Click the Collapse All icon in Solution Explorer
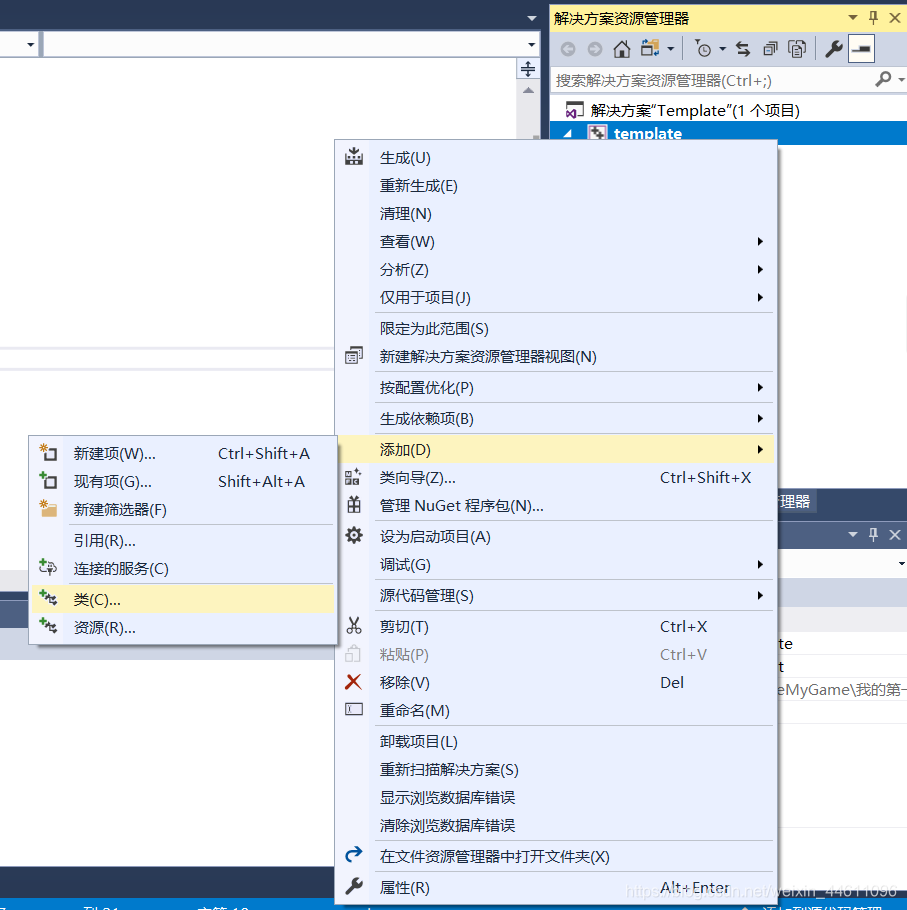Screen dimensions: 907x910 [770, 49]
